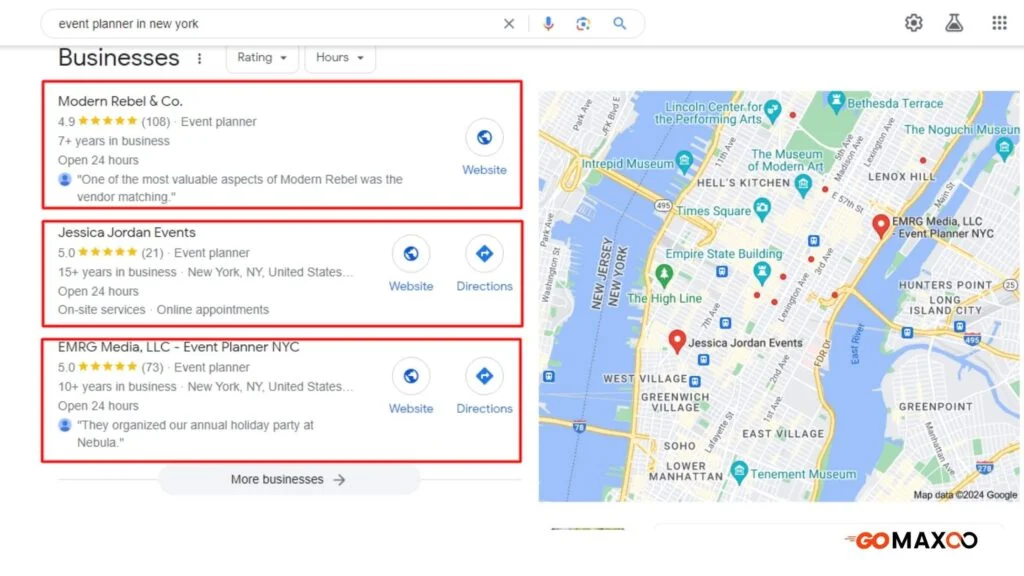Click the 'Online appointments' text
Viewport: 1024px width, 576px height.
point(212,310)
